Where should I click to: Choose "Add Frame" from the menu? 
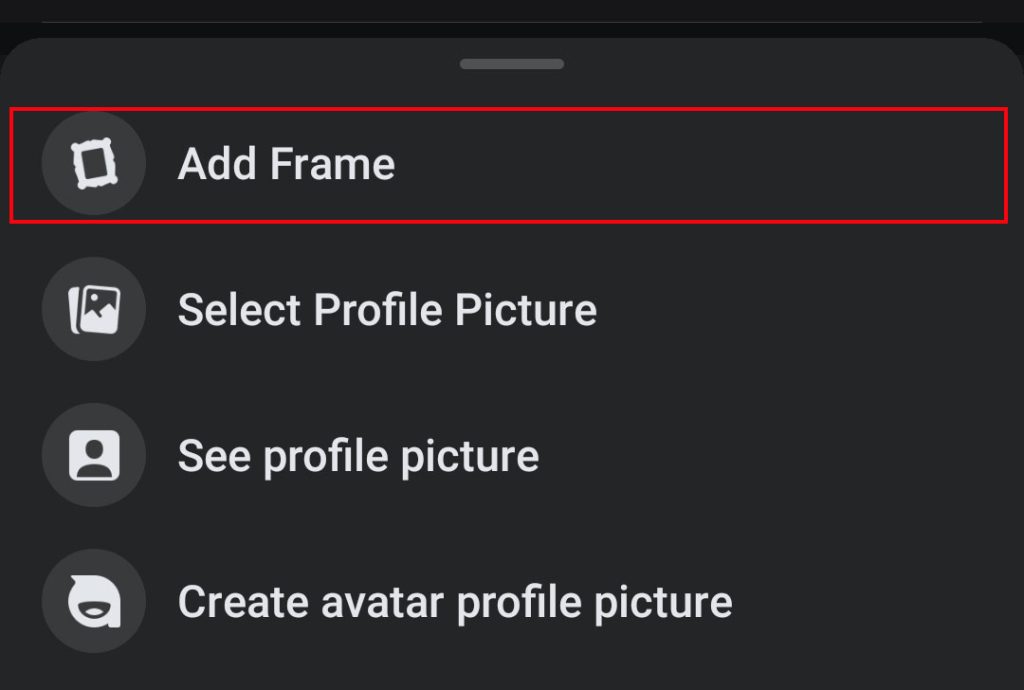click(x=286, y=163)
